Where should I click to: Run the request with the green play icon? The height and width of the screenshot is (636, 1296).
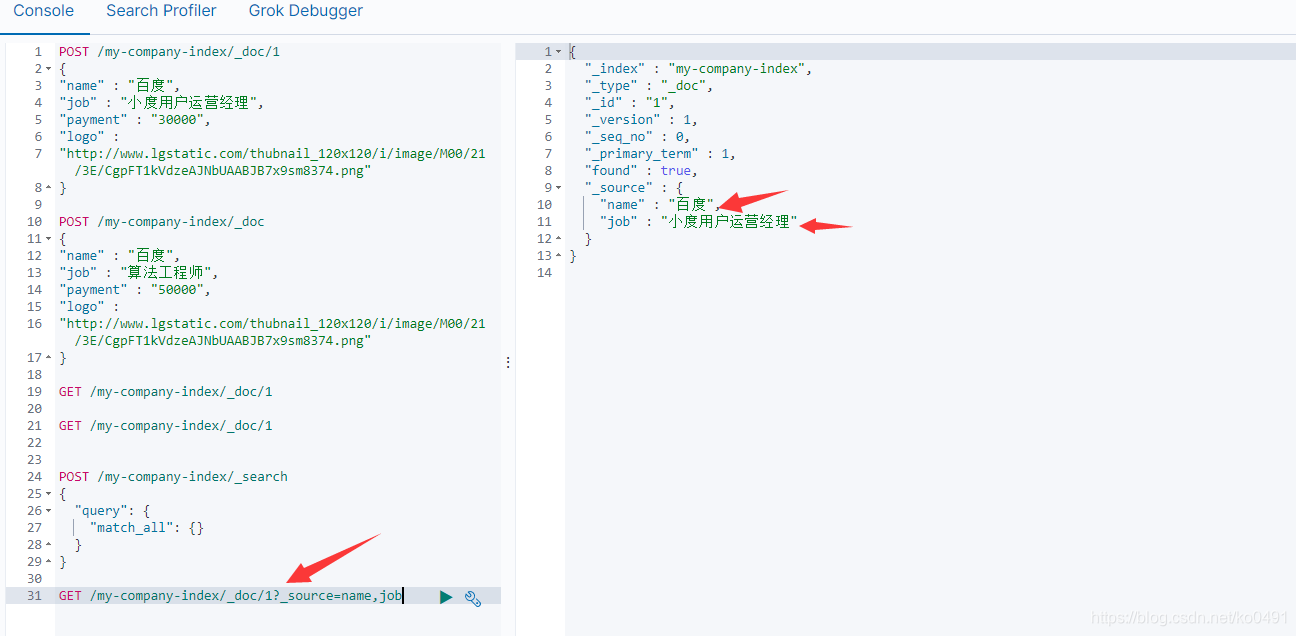click(x=446, y=597)
